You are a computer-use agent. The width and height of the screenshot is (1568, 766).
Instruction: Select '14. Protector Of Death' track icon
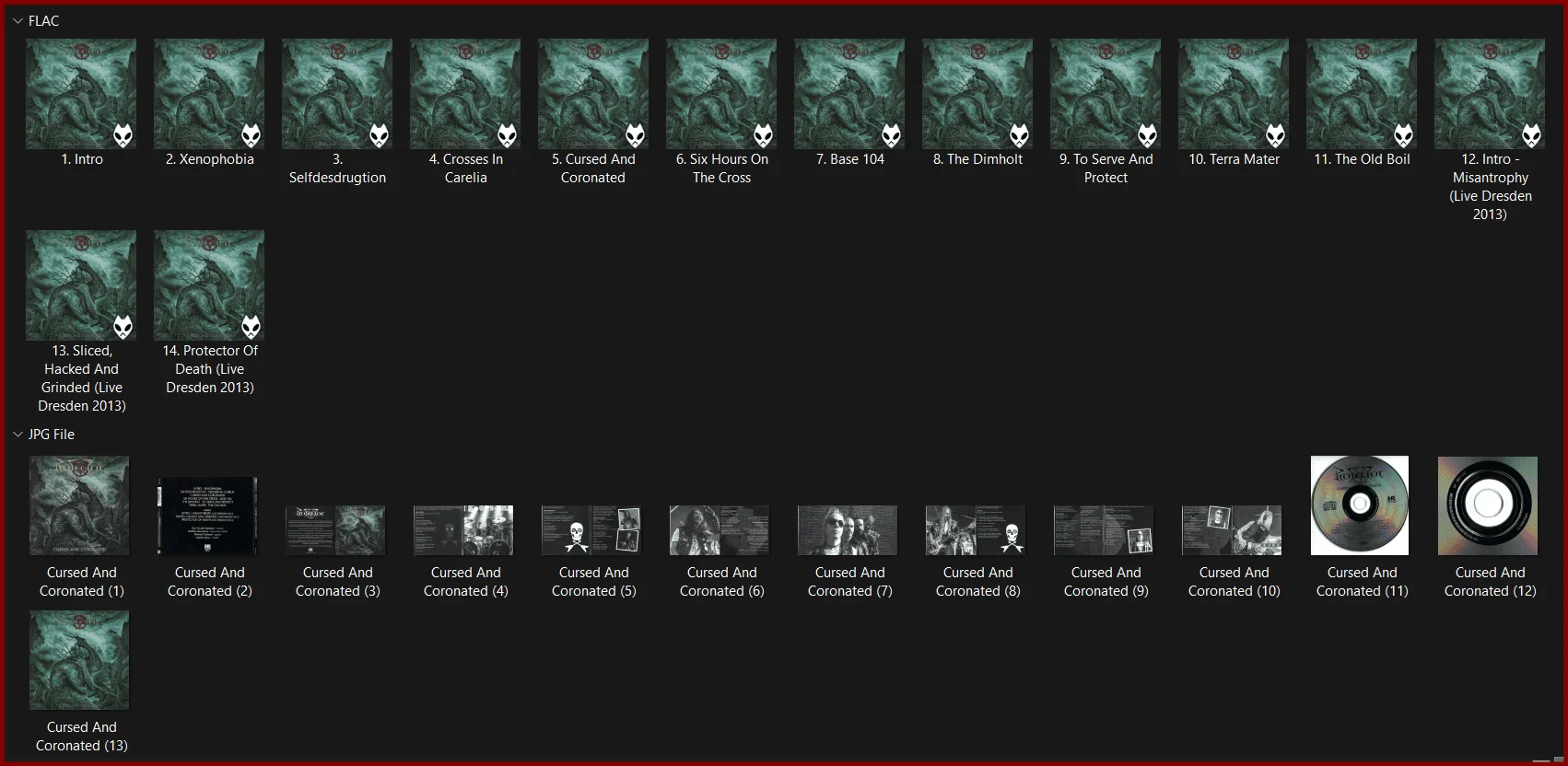click(x=209, y=285)
